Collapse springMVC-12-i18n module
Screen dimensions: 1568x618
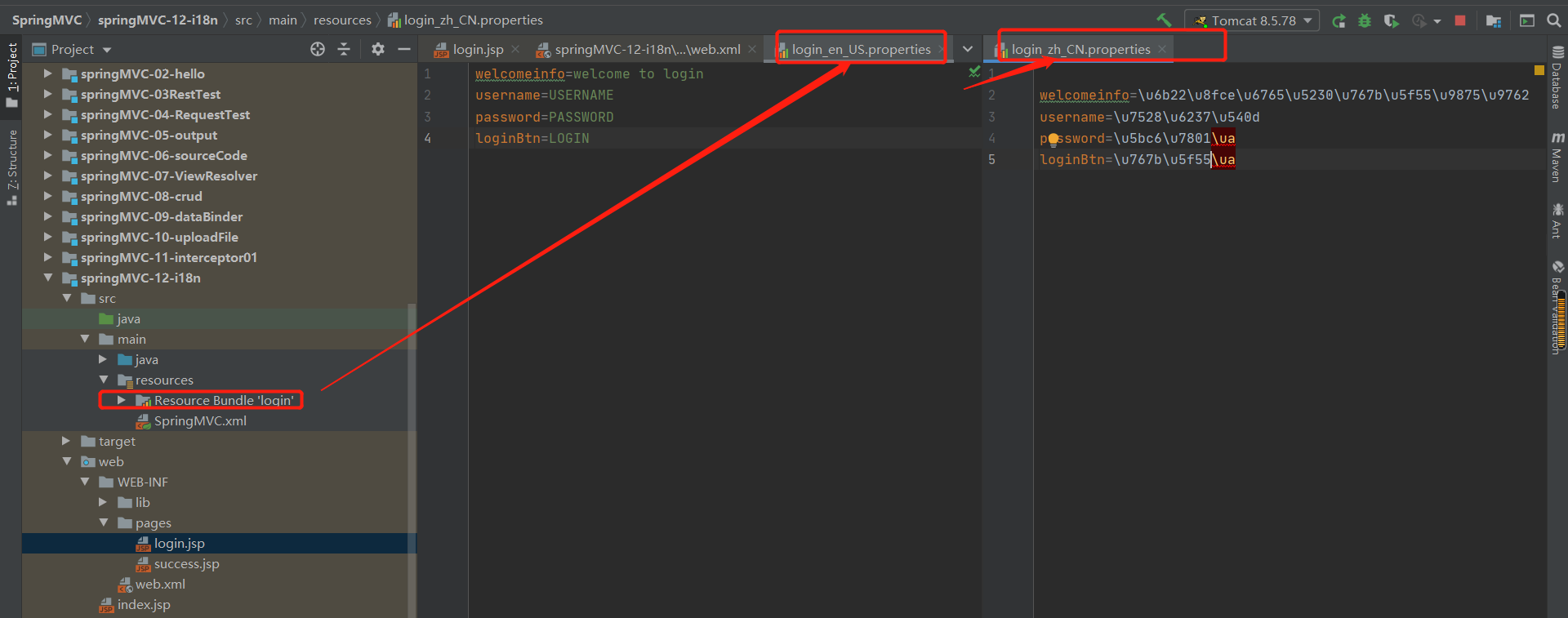47,278
